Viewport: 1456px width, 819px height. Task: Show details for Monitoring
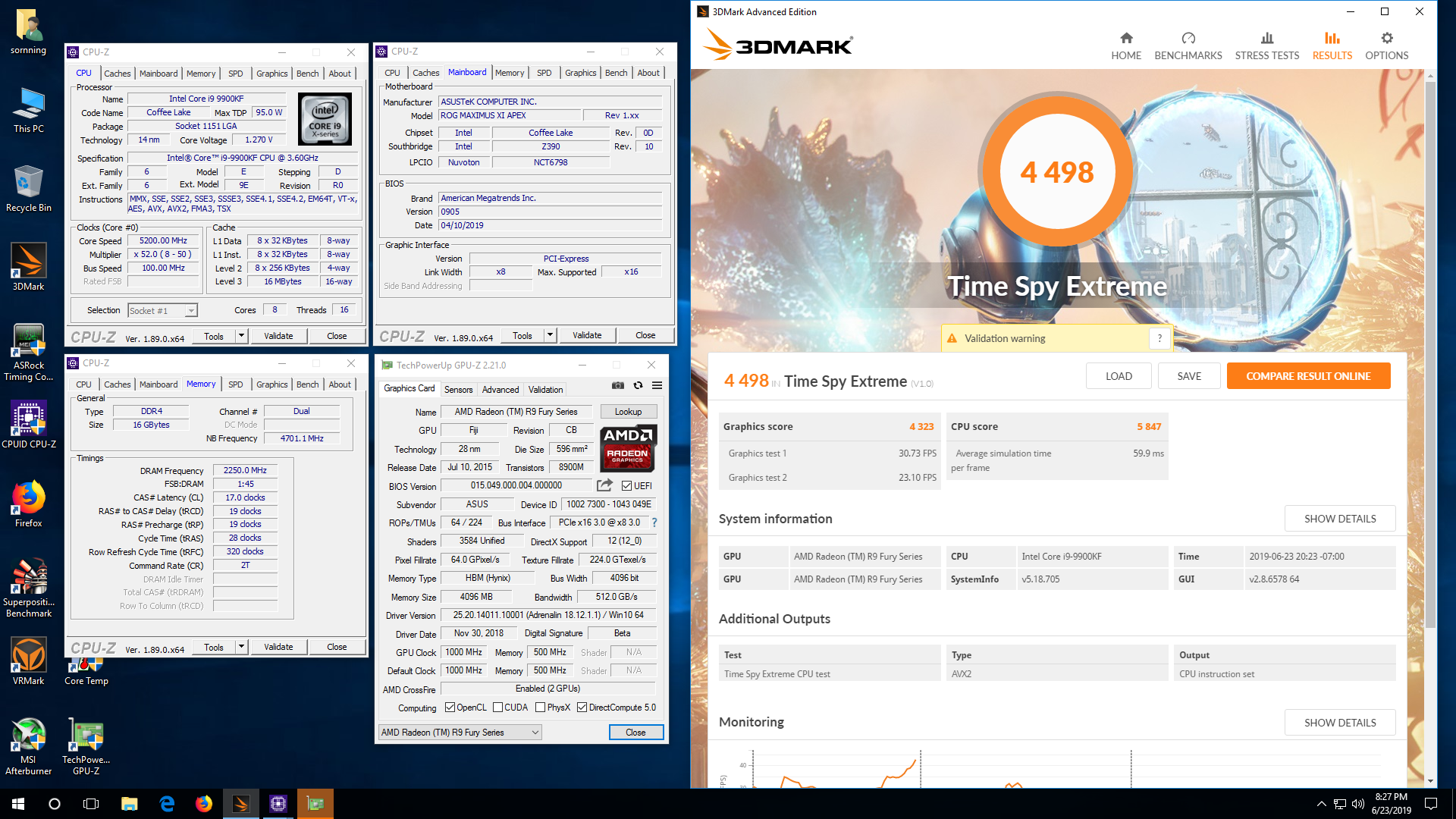[x=1339, y=723]
